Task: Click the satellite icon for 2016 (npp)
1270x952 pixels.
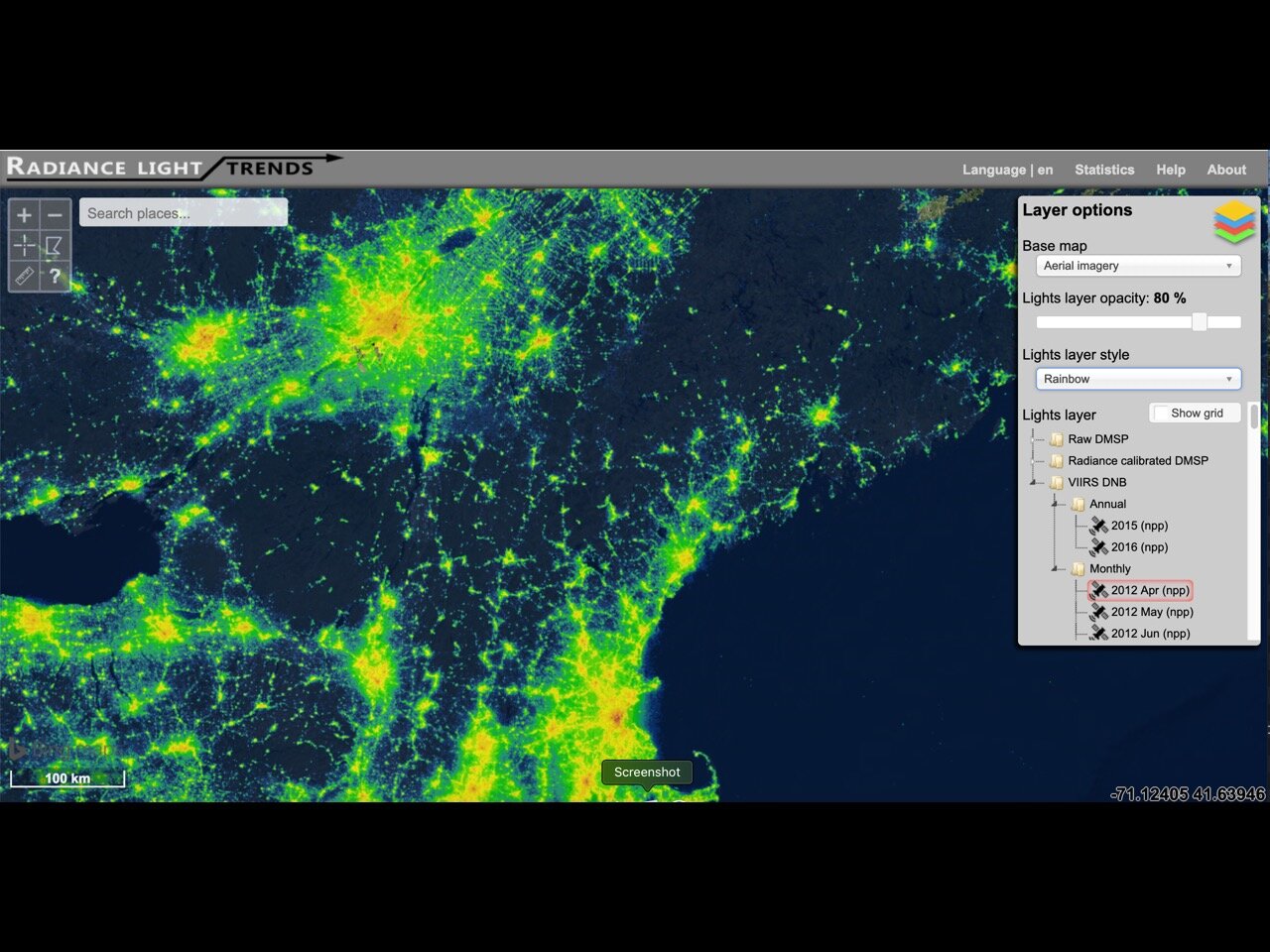Action: [1098, 547]
